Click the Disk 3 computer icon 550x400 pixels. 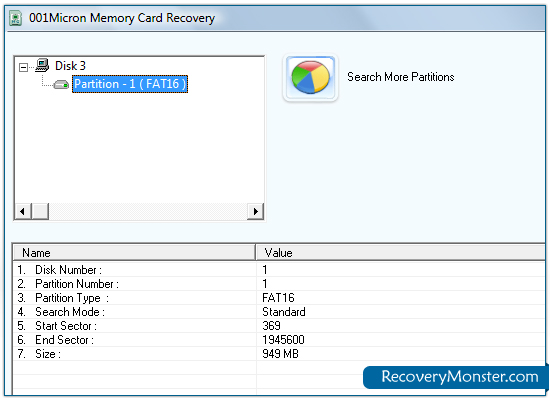point(42,65)
